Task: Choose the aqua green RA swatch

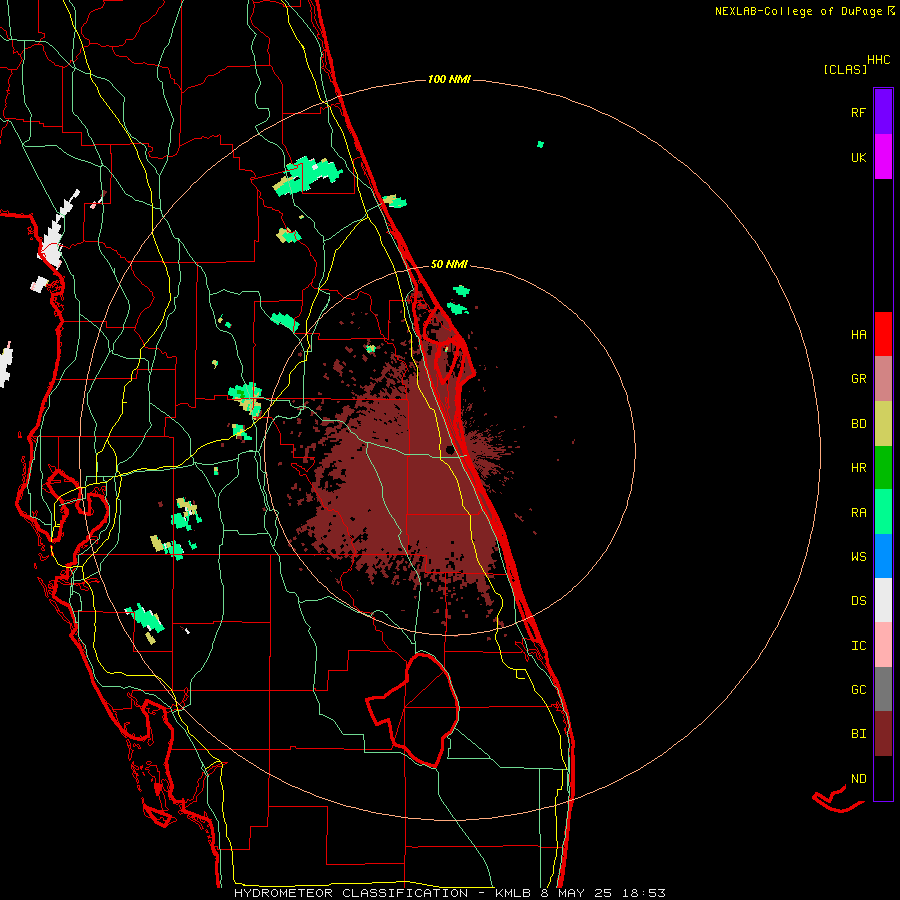Action: click(883, 511)
